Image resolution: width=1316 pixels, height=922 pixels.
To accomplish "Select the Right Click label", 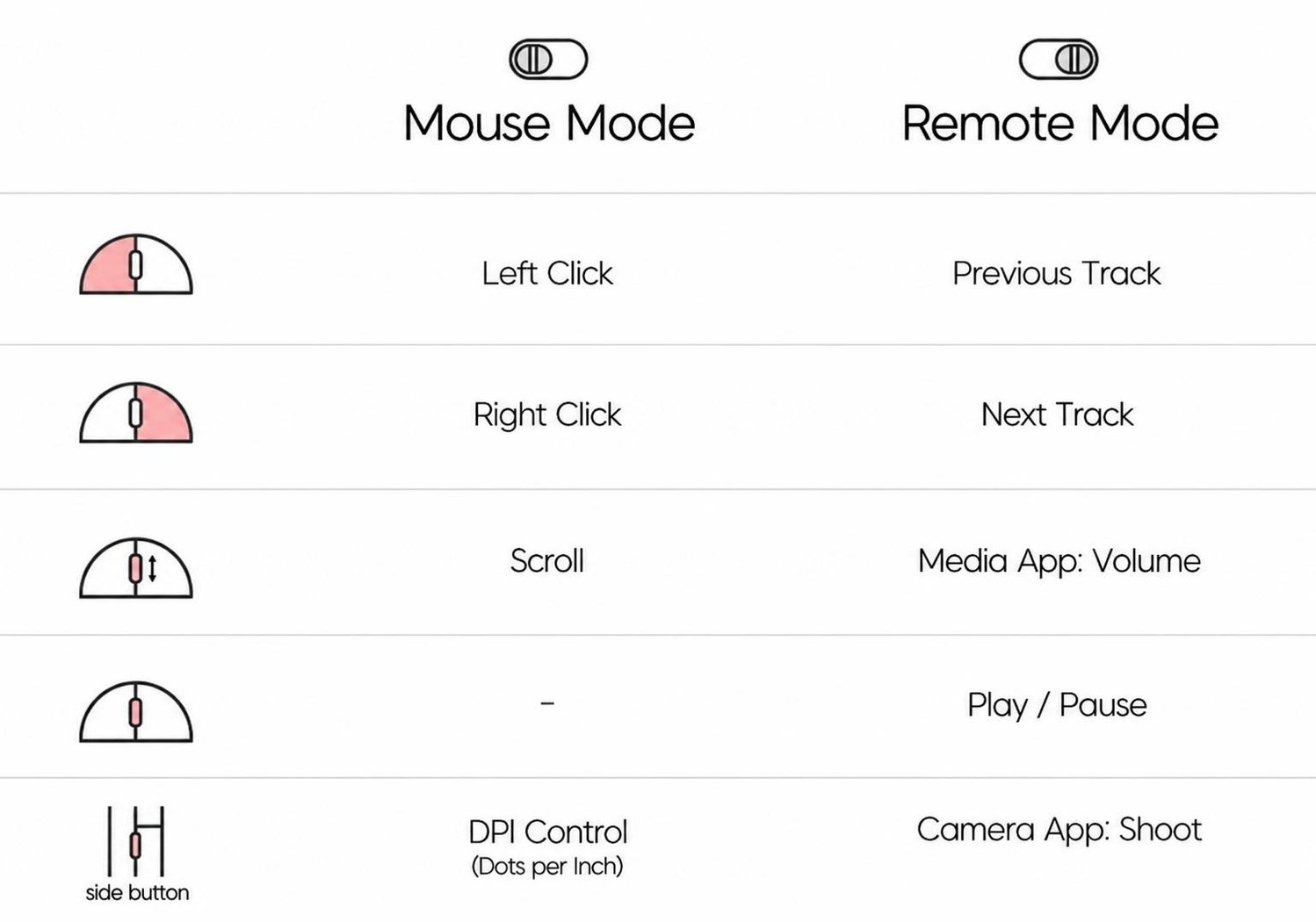I will 547,414.
